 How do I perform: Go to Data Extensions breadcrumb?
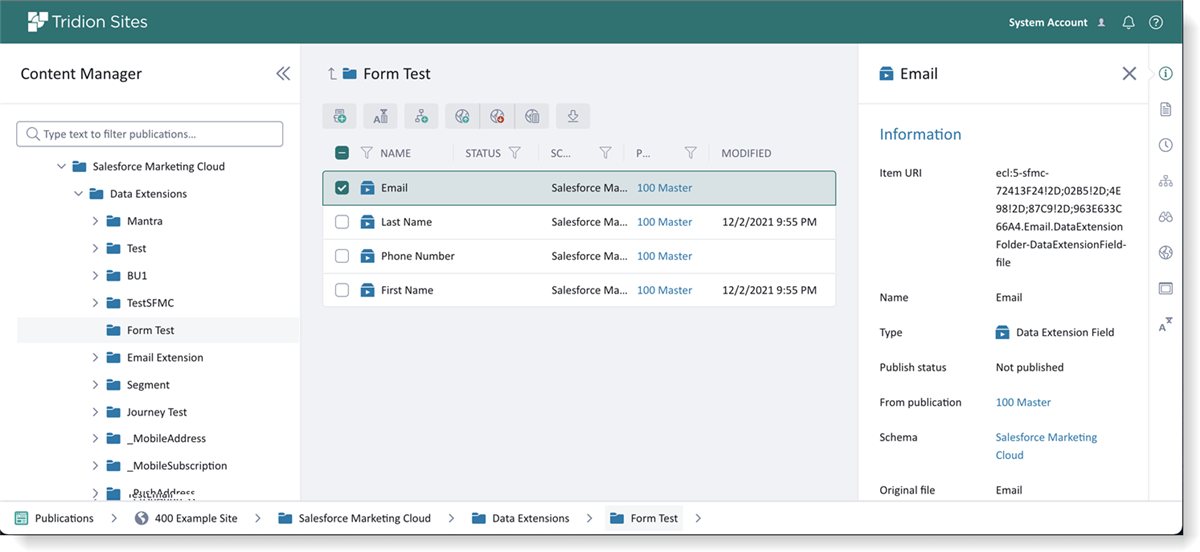[x=520, y=518]
